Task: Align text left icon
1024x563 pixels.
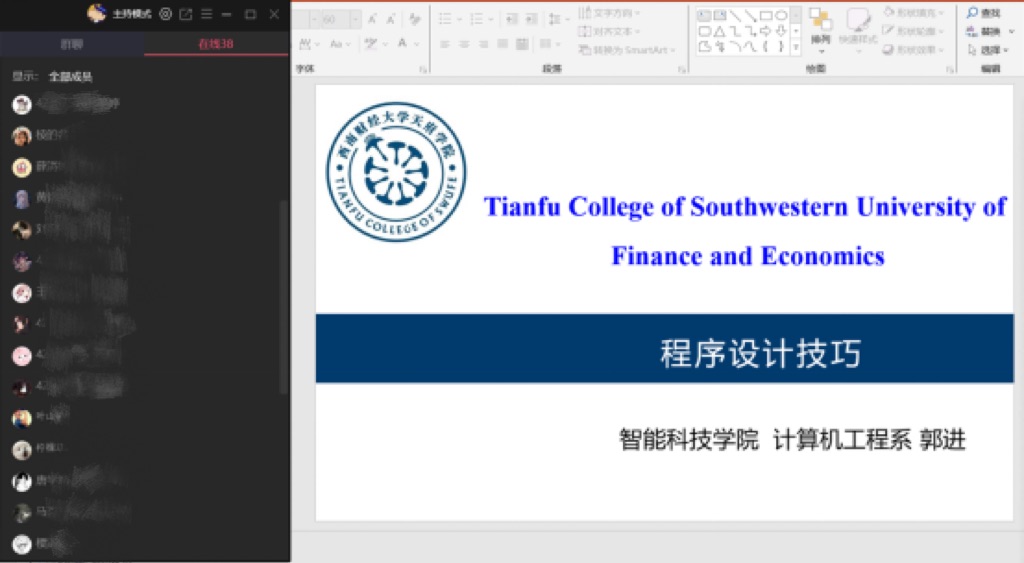Action: pyautogui.click(x=445, y=44)
